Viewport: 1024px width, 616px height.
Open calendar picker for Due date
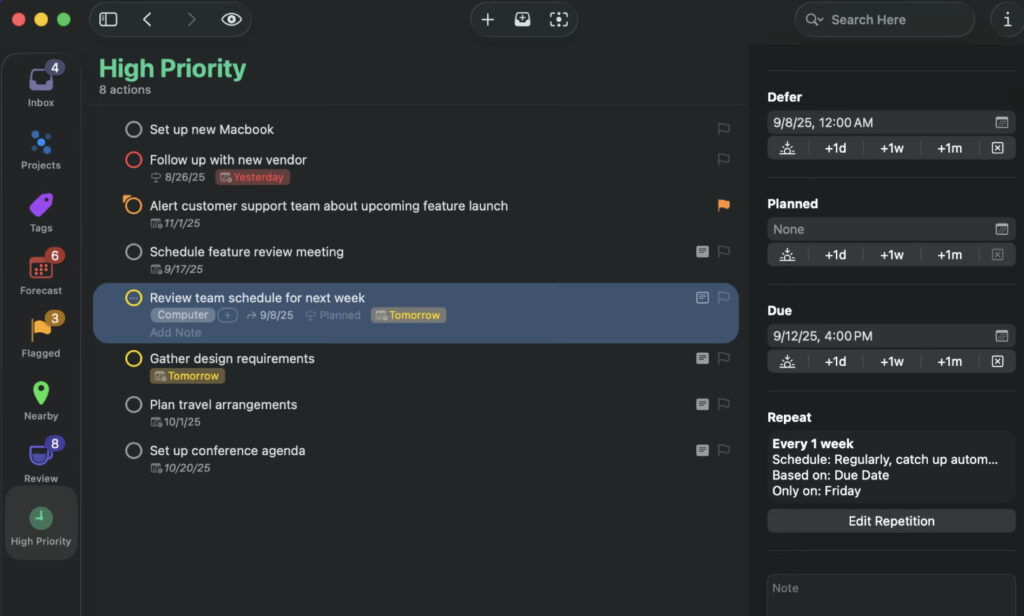coord(1001,336)
